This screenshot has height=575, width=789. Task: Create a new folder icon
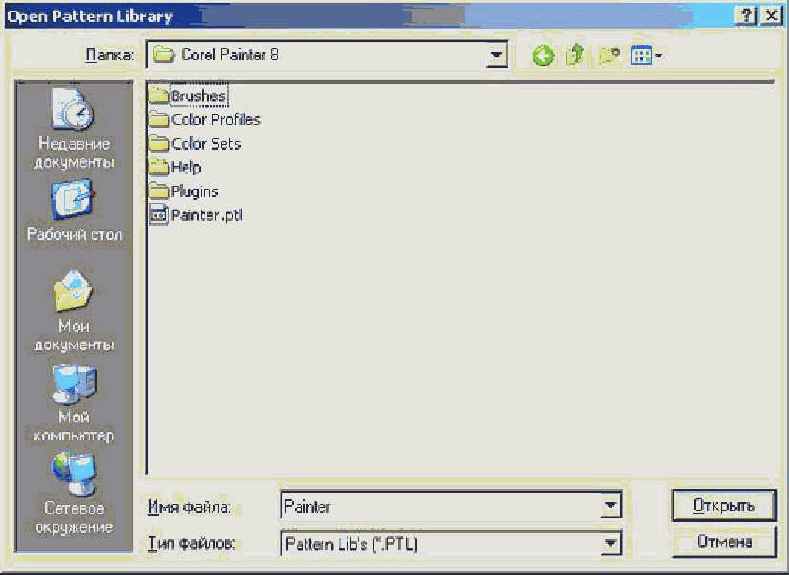(609, 55)
